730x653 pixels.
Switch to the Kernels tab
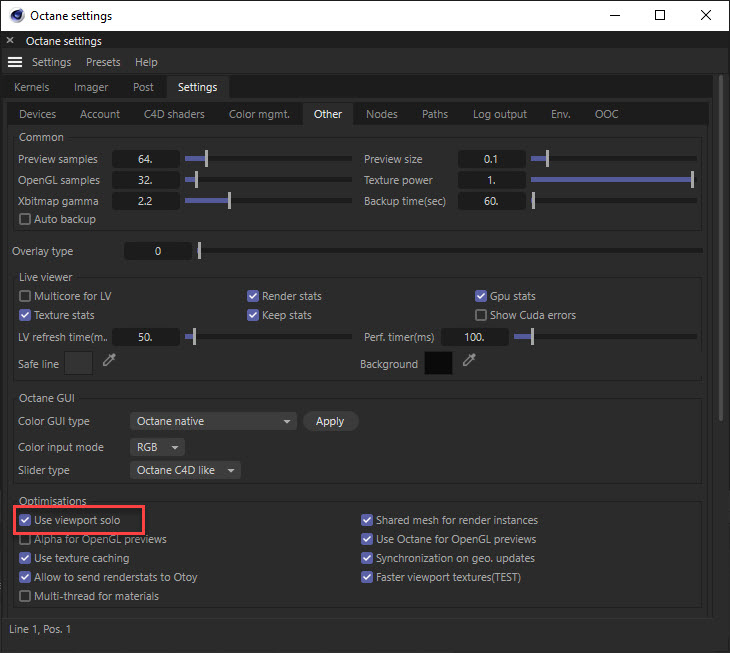tap(31, 87)
